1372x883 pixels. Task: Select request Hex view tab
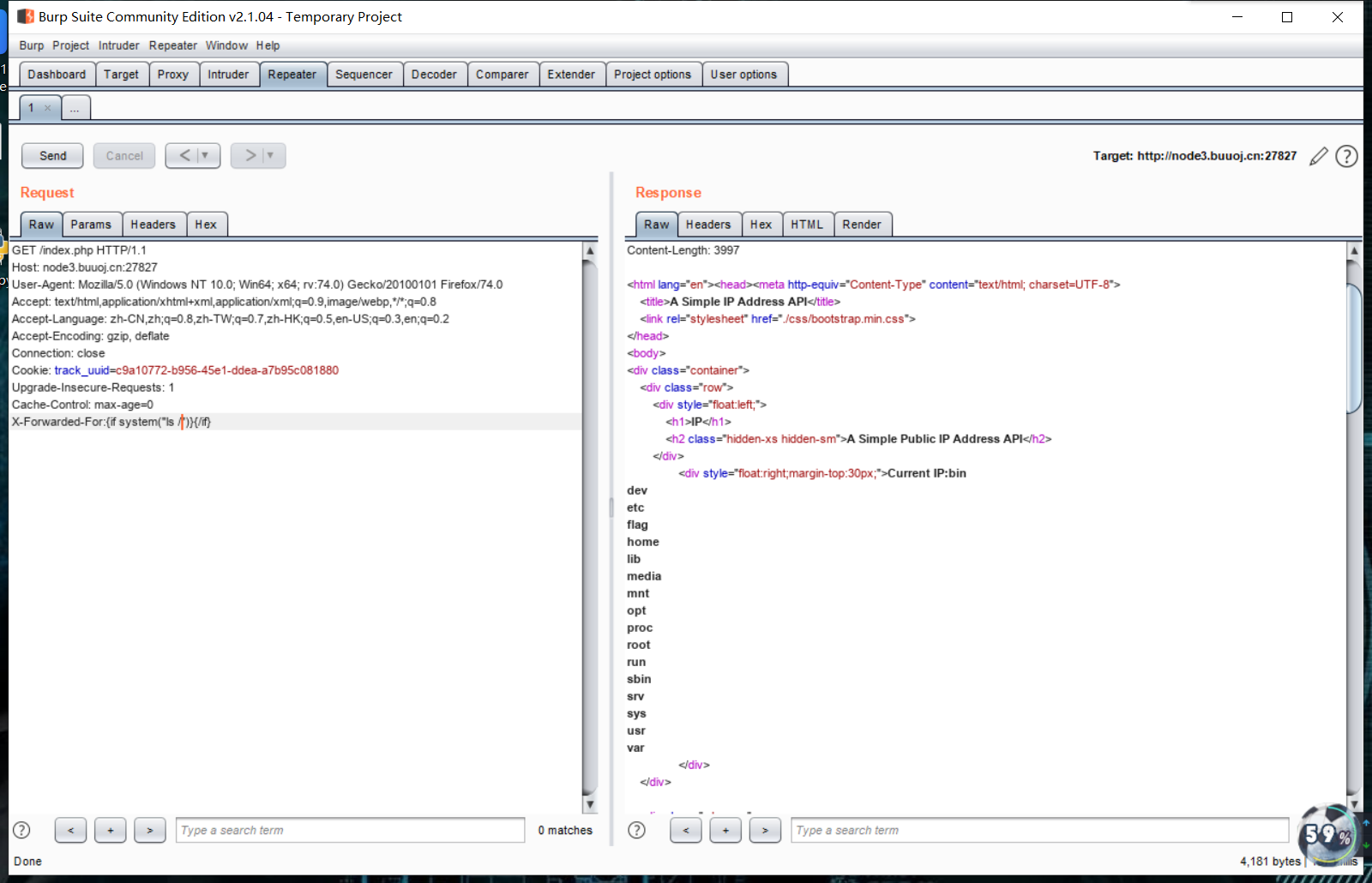tap(206, 225)
